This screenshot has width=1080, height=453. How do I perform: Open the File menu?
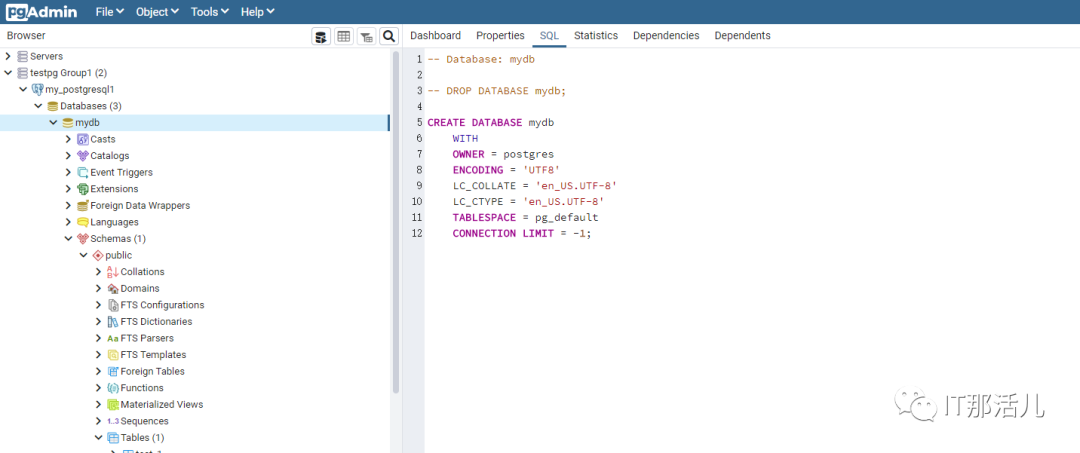tap(110, 12)
